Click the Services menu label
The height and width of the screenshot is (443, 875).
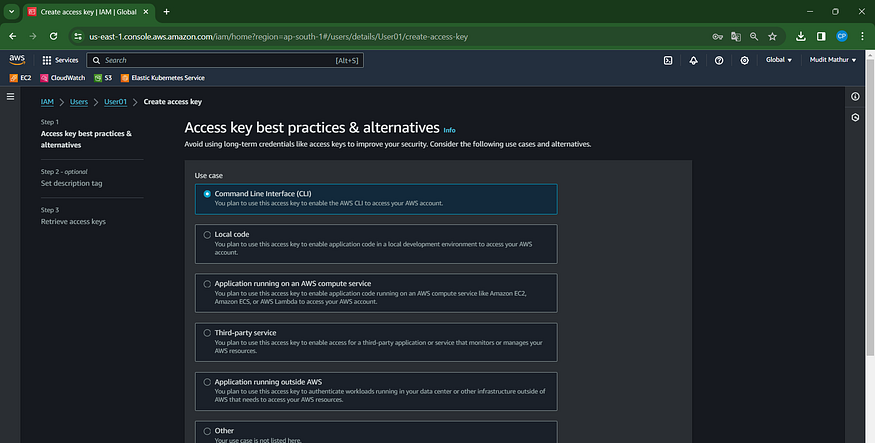(66, 60)
